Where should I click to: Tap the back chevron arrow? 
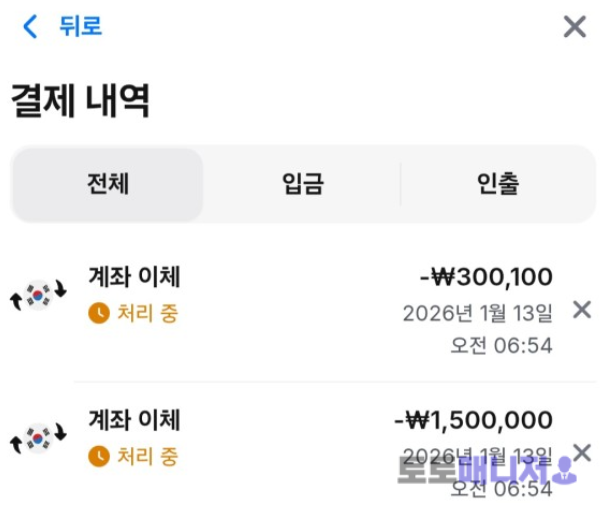pyautogui.click(x=30, y=27)
